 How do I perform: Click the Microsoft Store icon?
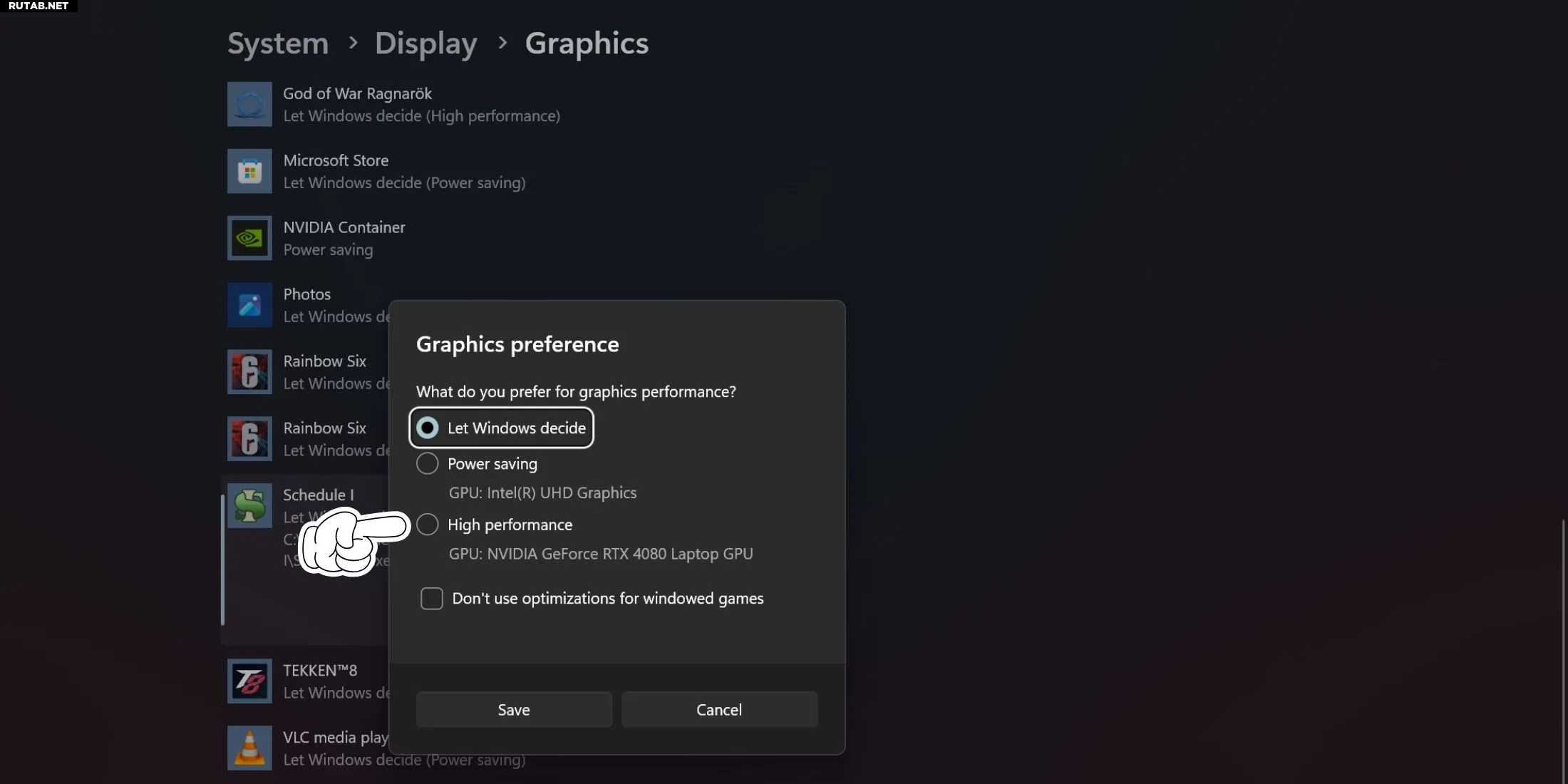(x=249, y=171)
